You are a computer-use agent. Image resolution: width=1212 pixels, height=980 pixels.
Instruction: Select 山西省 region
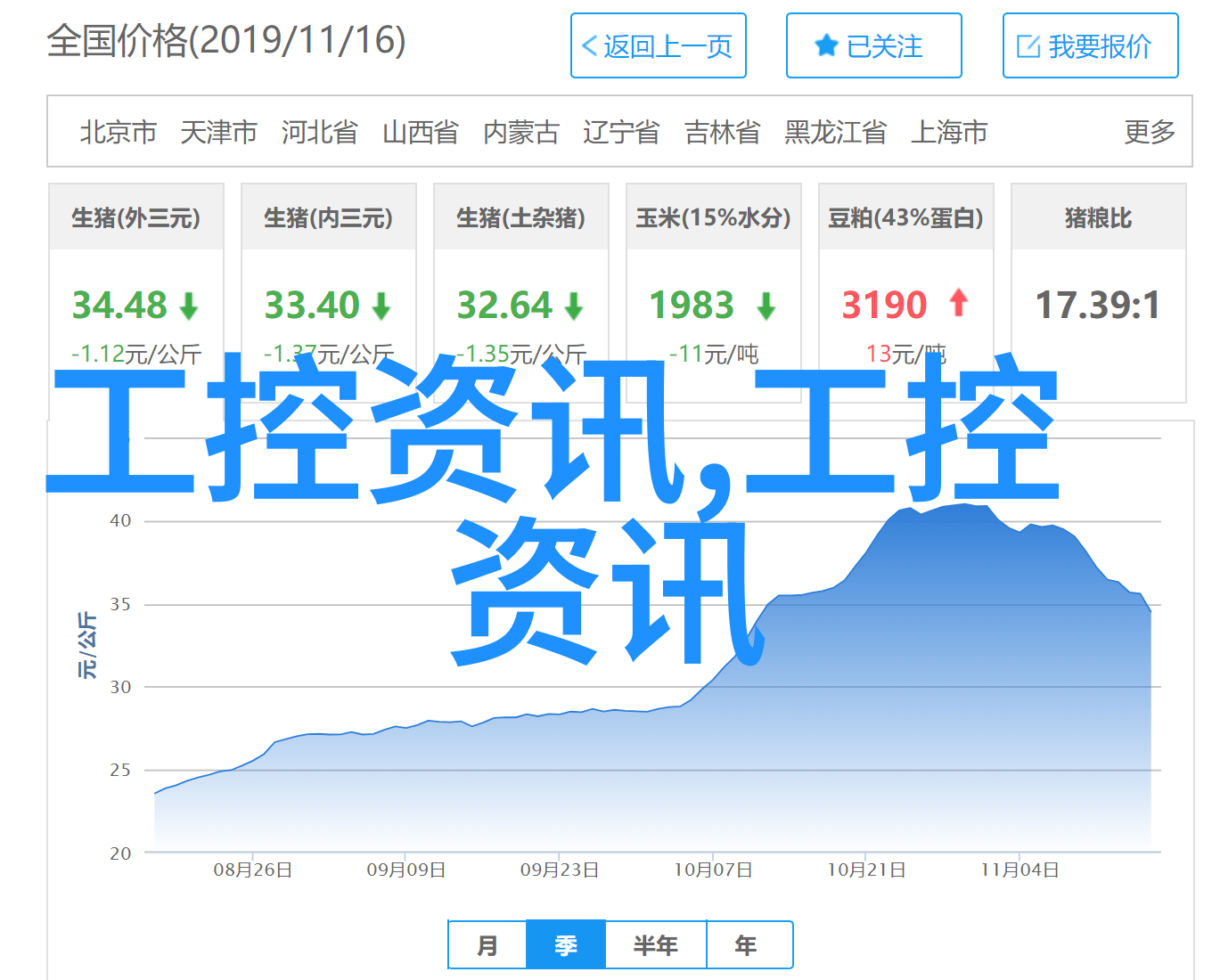coord(421,132)
